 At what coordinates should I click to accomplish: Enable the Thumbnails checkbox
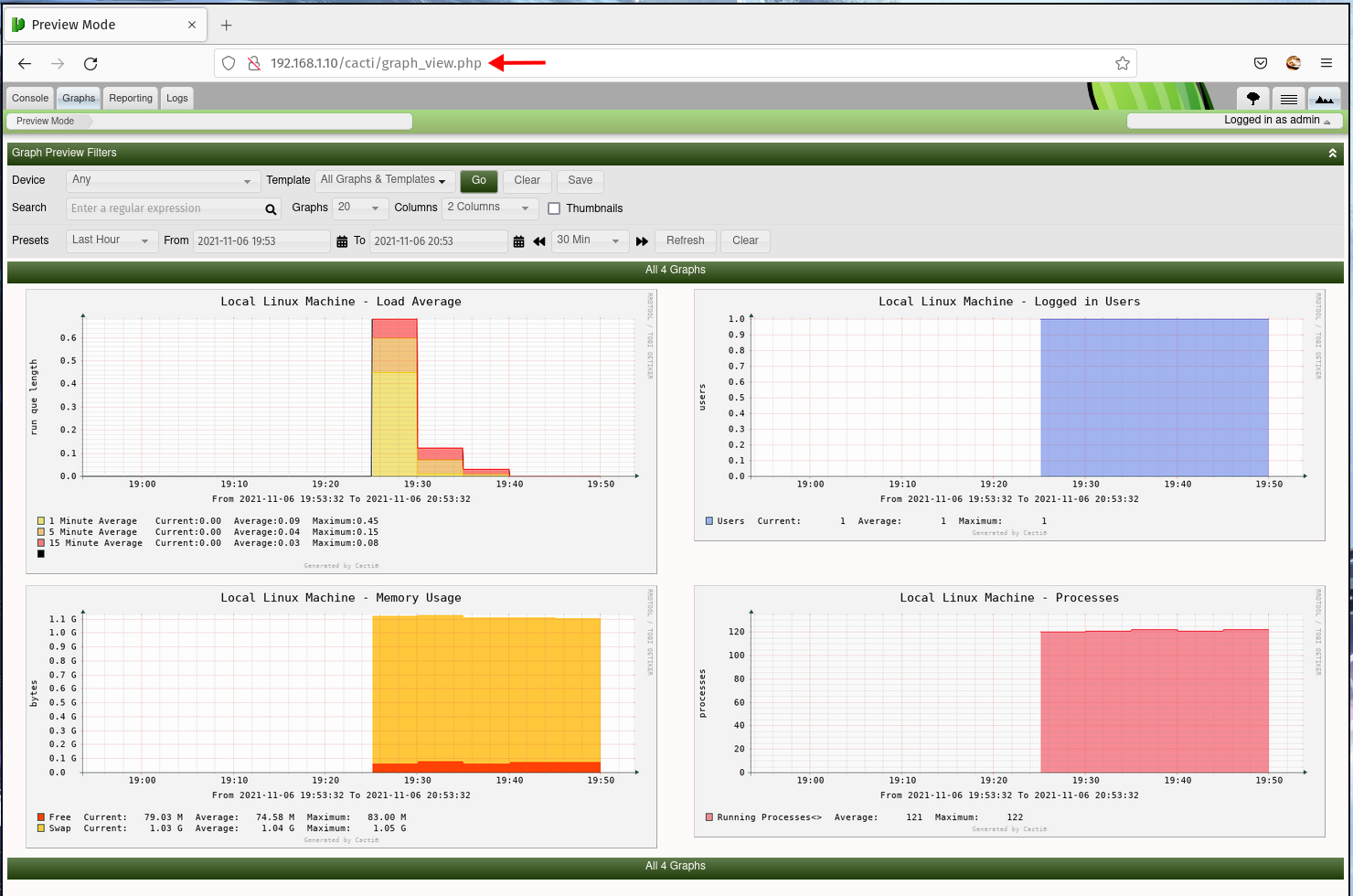pyautogui.click(x=554, y=208)
